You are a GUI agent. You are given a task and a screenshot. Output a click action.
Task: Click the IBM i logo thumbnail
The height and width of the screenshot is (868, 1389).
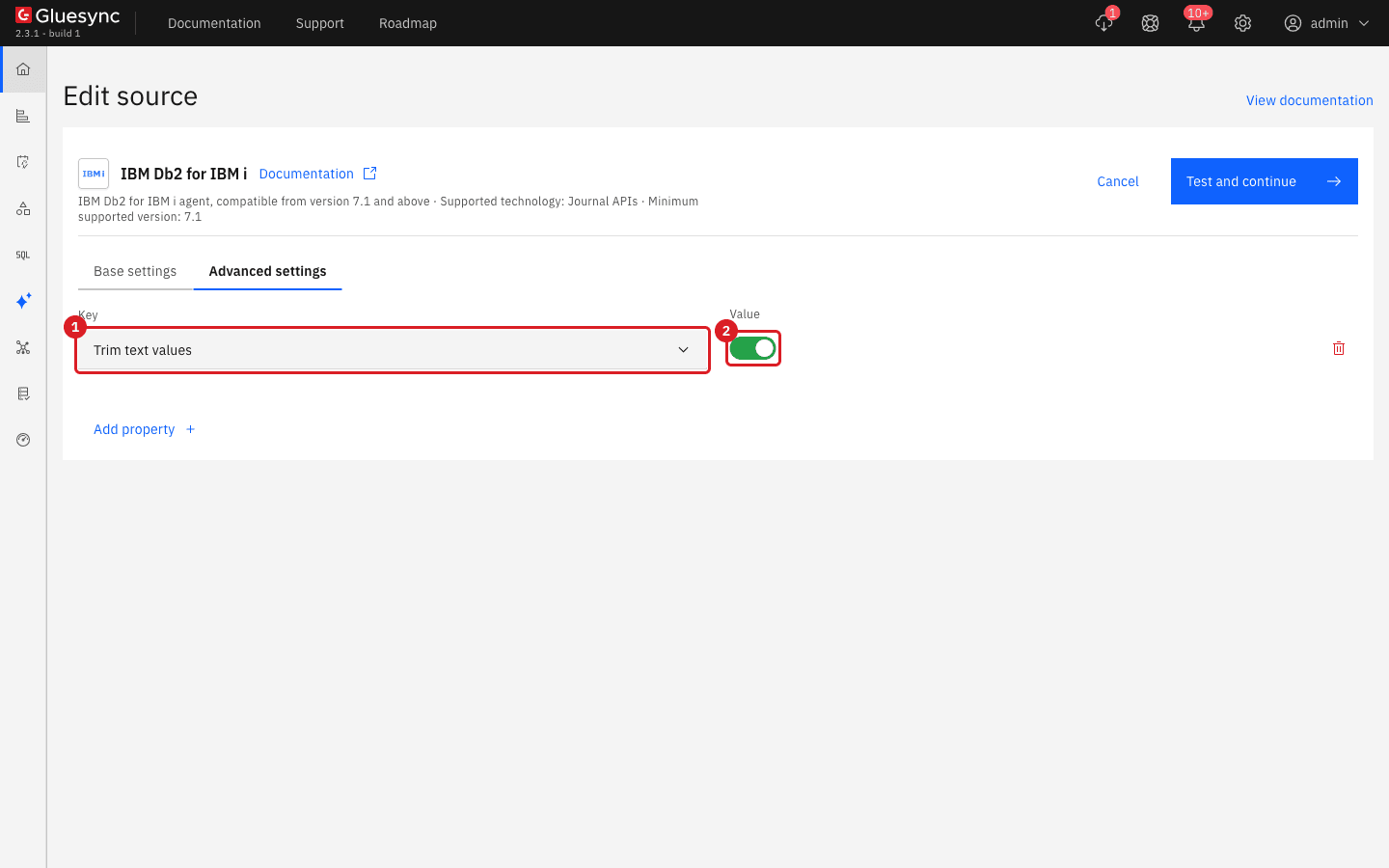pyautogui.click(x=94, y=174)
